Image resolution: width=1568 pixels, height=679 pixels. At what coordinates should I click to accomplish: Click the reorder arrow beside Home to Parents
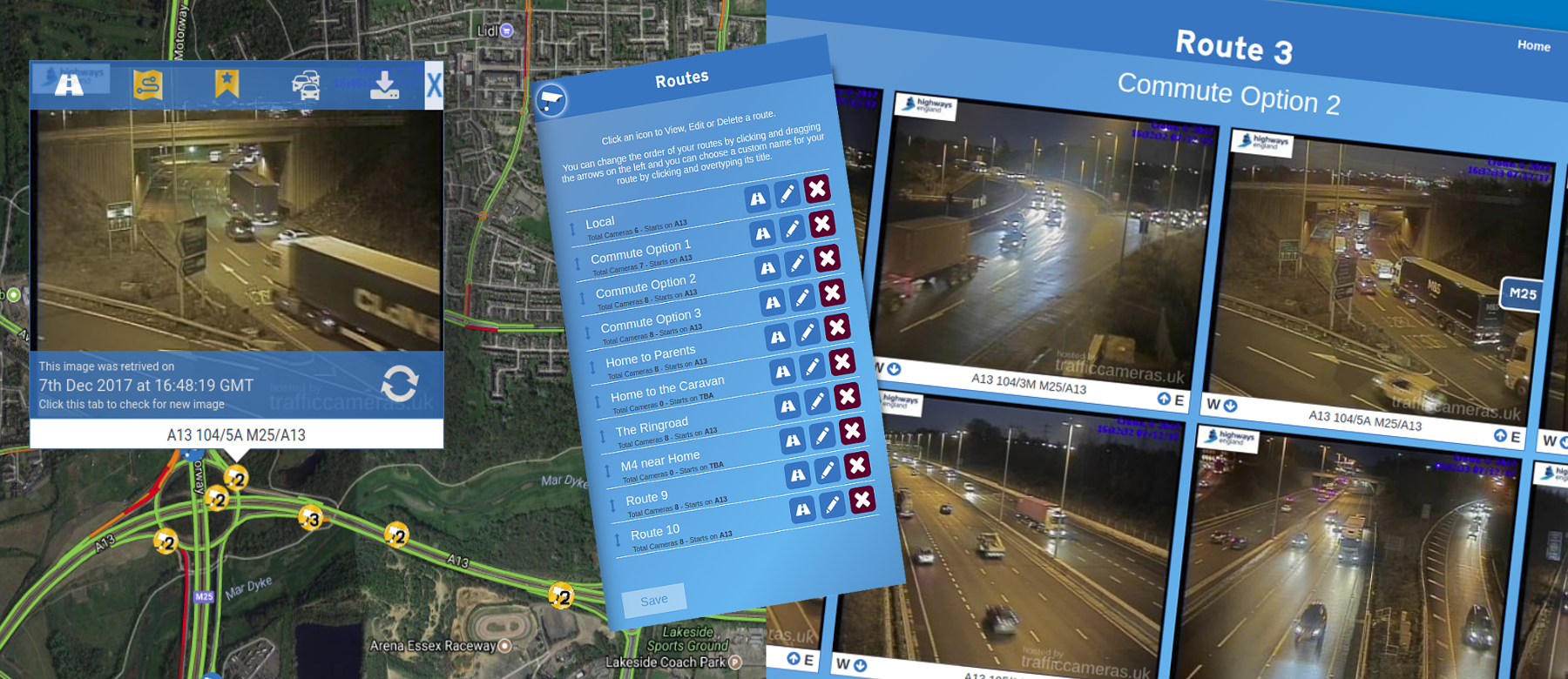click(592, 367)
